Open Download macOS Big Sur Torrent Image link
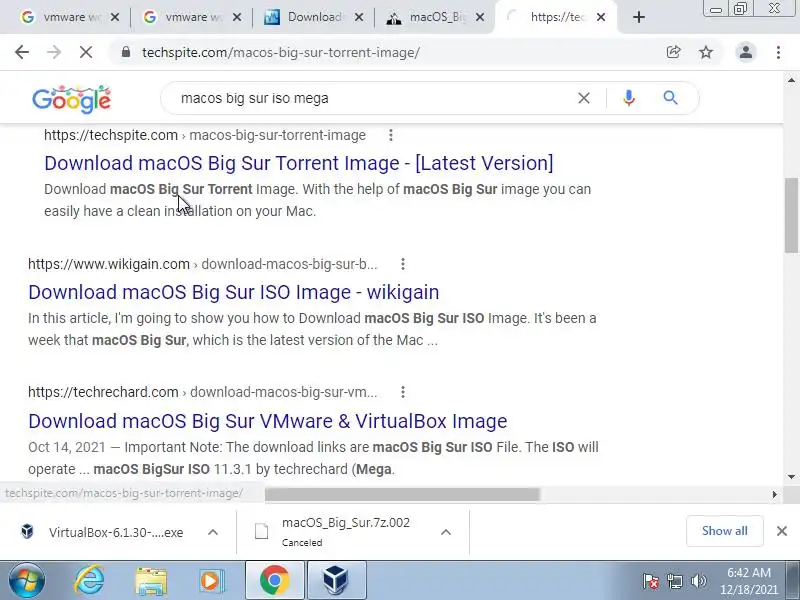The height and width of the screenshot is (600, 800). coord(298,163)
